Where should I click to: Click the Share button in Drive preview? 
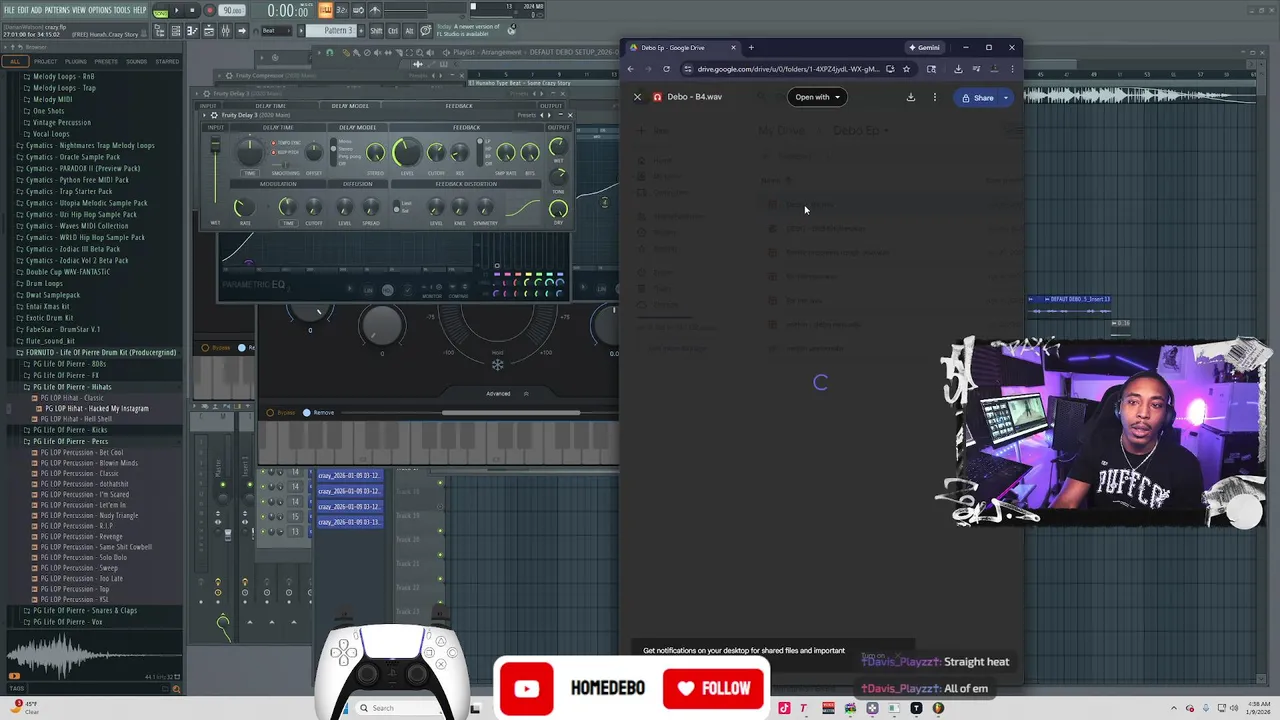[977, 98]
